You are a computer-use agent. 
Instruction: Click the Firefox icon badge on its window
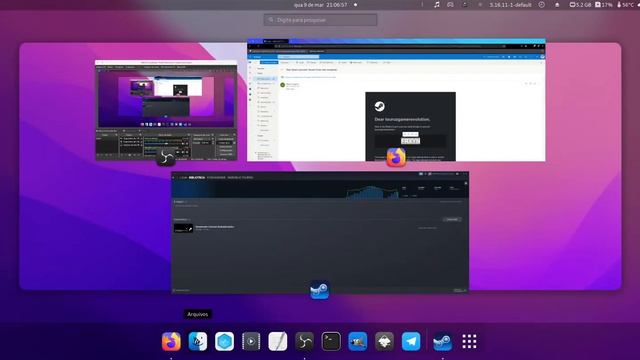tap(396, 157)
